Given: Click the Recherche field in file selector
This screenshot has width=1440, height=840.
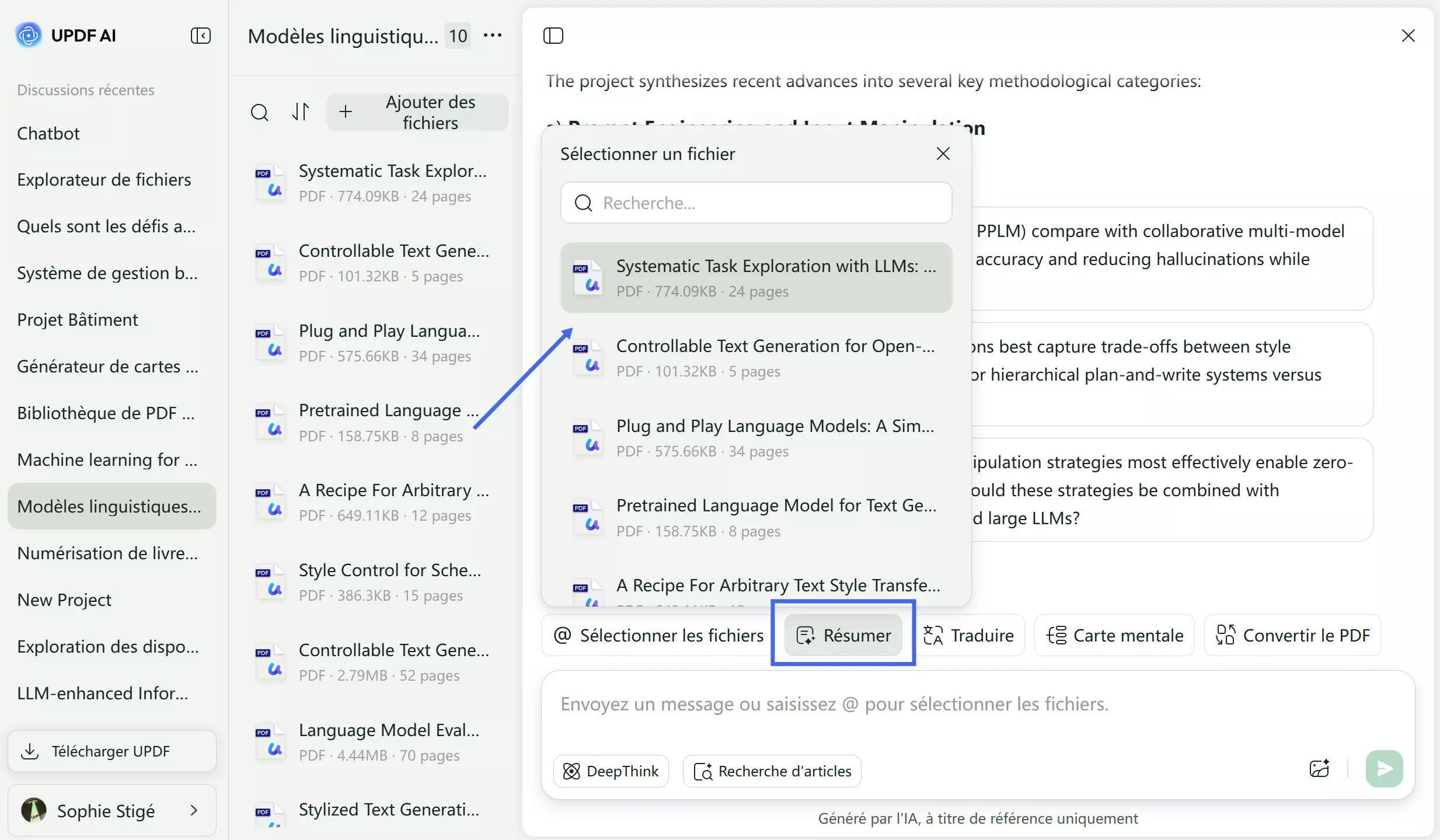Looking at the screenshot, I should (756, 203).
